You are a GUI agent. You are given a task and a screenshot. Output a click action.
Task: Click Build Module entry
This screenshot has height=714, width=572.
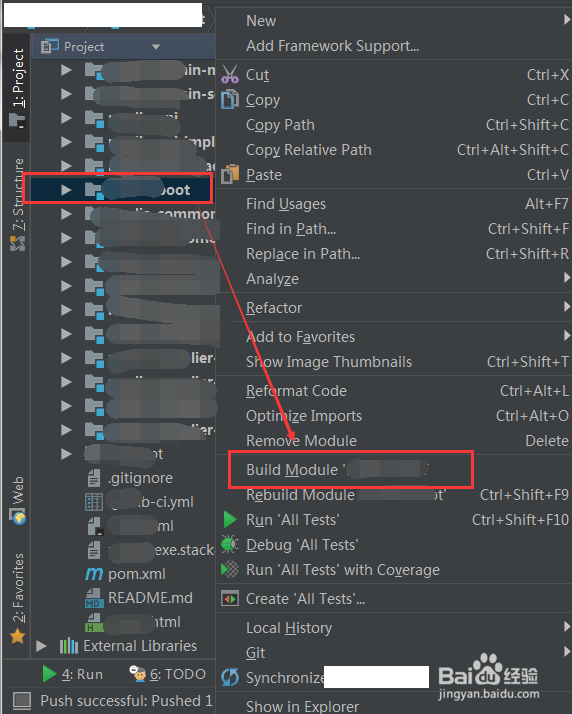(393, 469)
